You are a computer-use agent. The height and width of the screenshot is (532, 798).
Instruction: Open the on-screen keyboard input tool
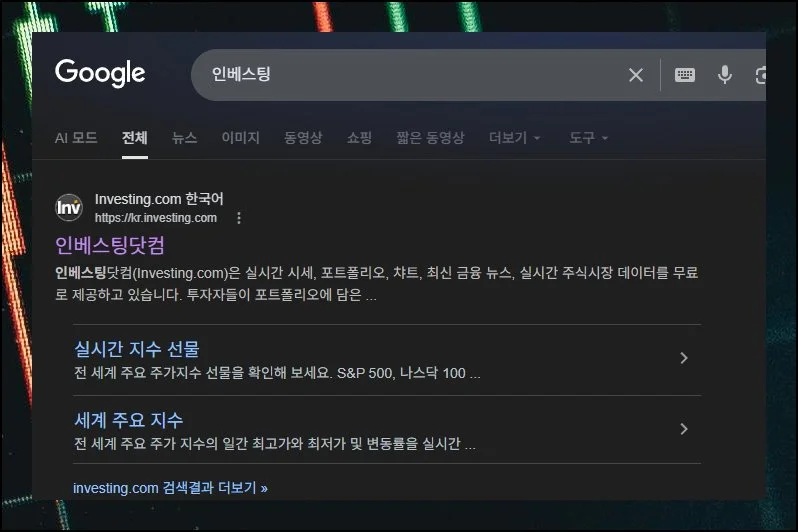(685, 75)
